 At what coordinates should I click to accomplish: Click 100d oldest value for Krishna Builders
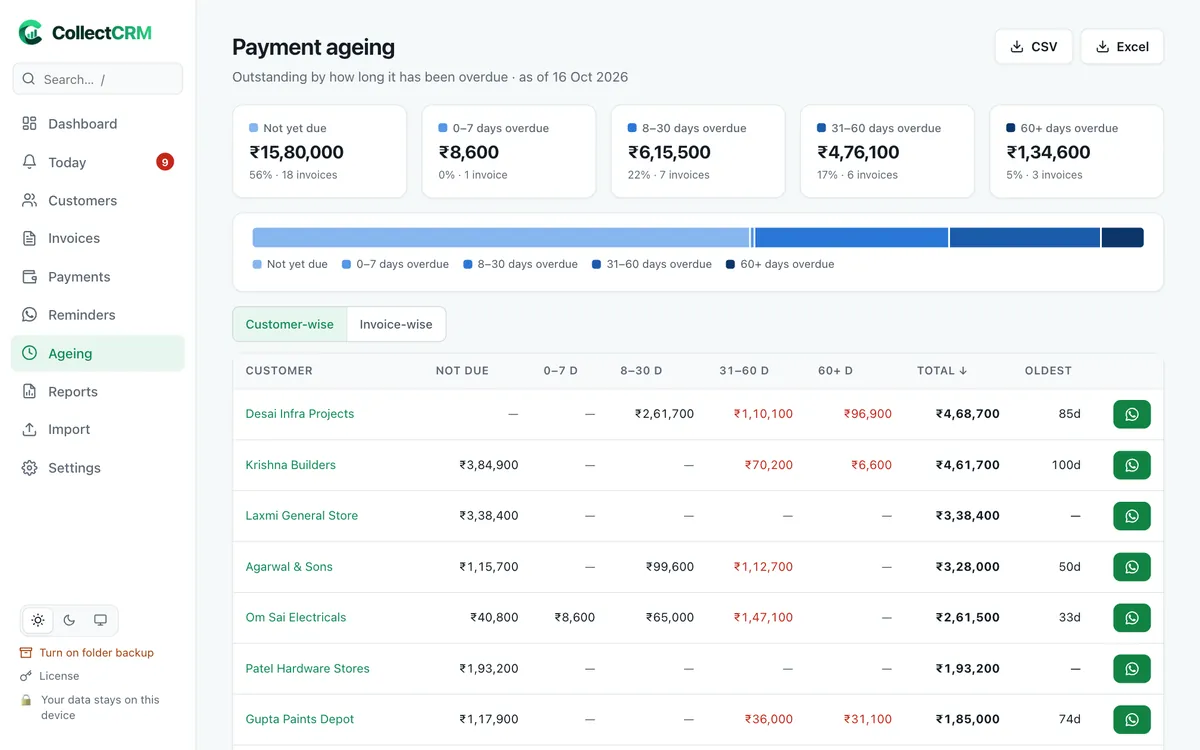(x=1066, y=465)
